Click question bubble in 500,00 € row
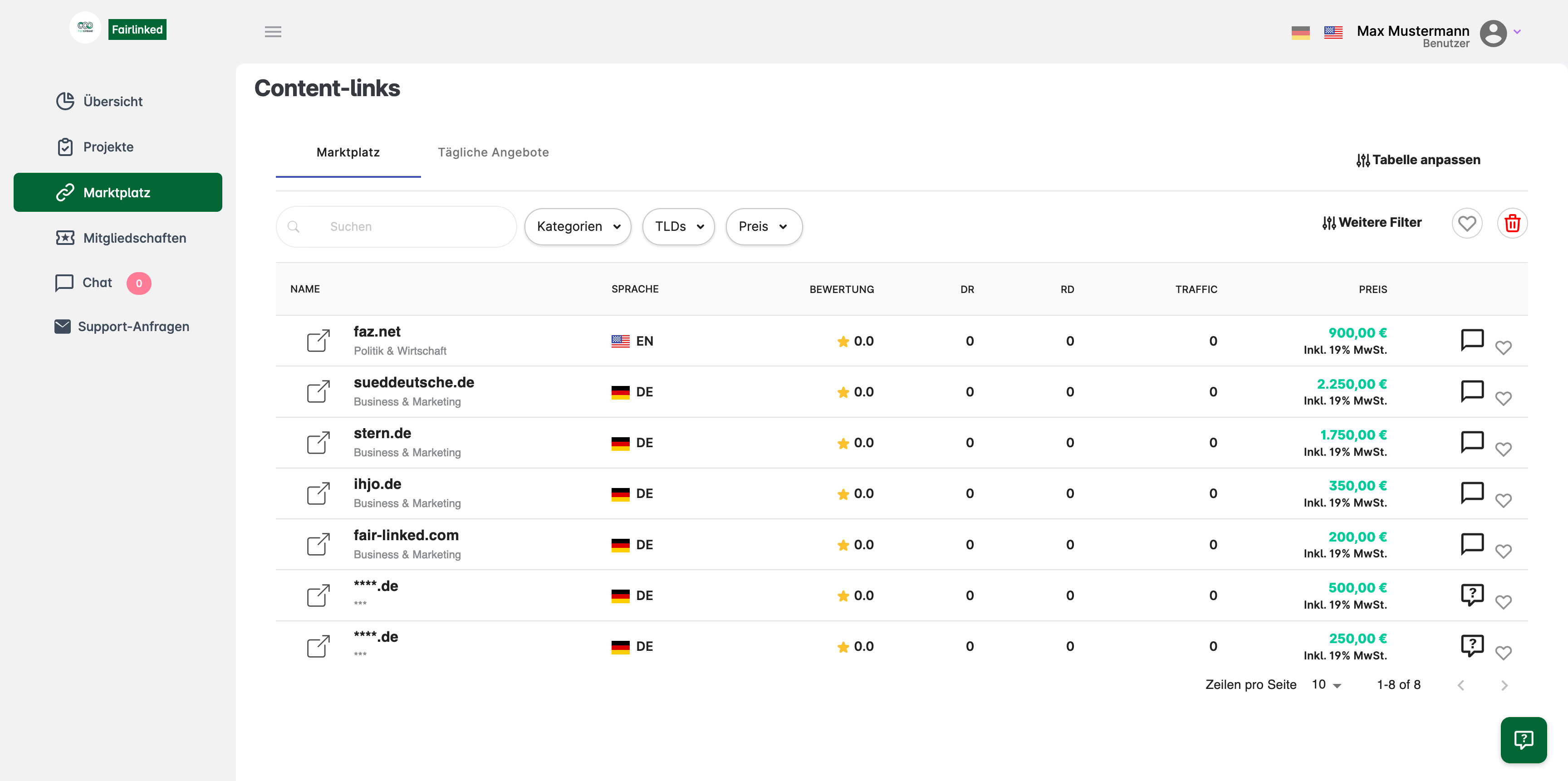1568x781 pixels. coord(1472,595)
